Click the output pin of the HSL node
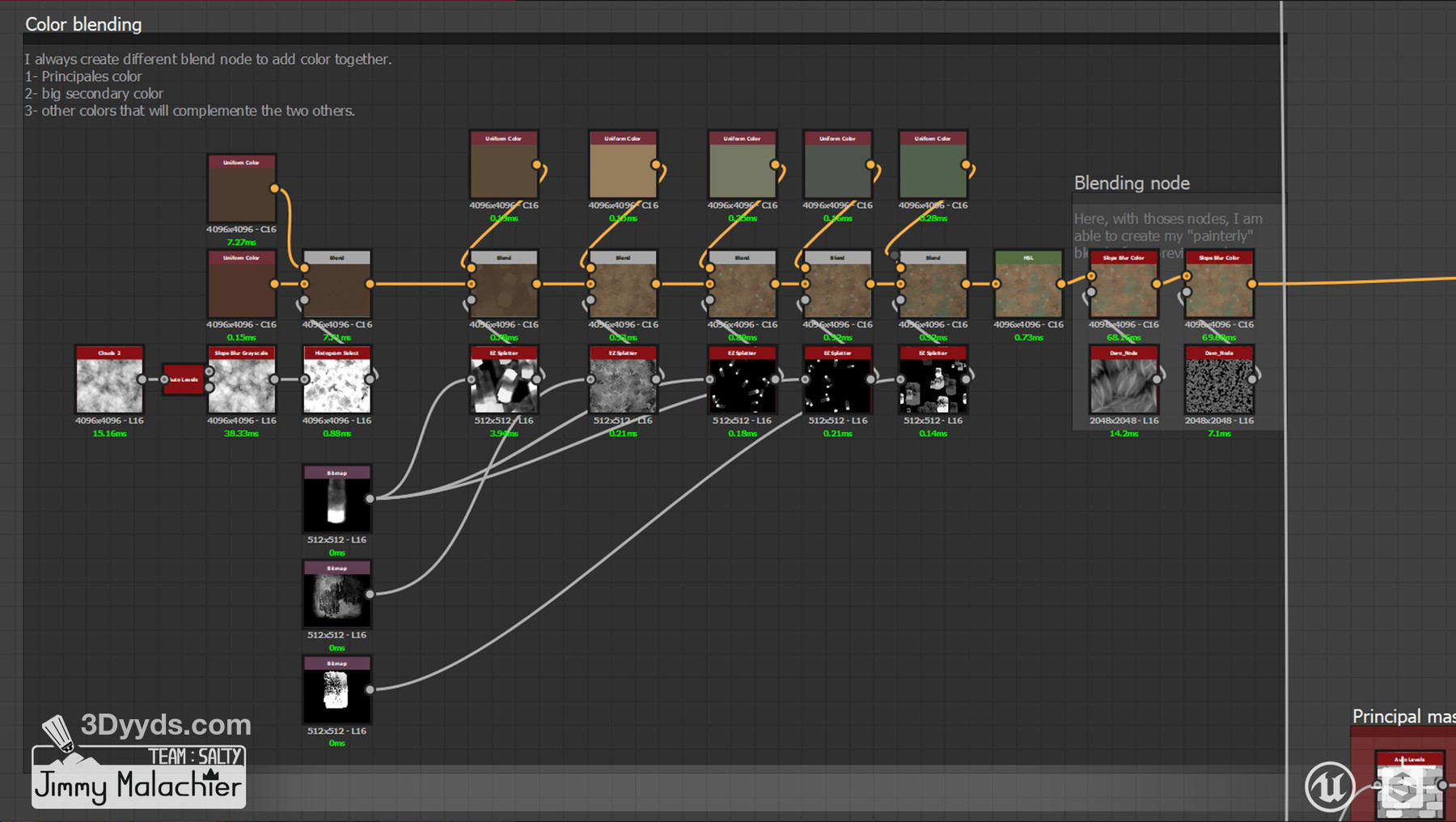The image size is (1456, 822). click(1061, 284)
